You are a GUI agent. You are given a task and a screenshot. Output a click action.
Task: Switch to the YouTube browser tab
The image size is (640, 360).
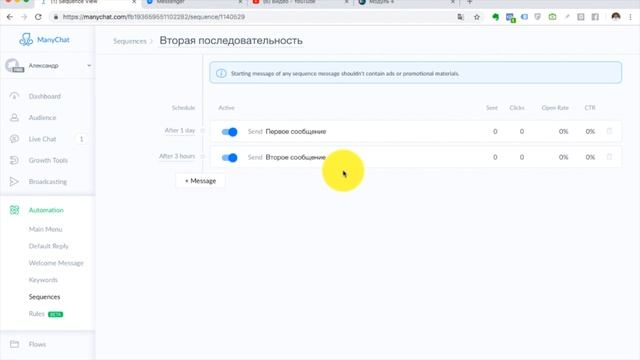pyautogui.click(x=300, y=2)
